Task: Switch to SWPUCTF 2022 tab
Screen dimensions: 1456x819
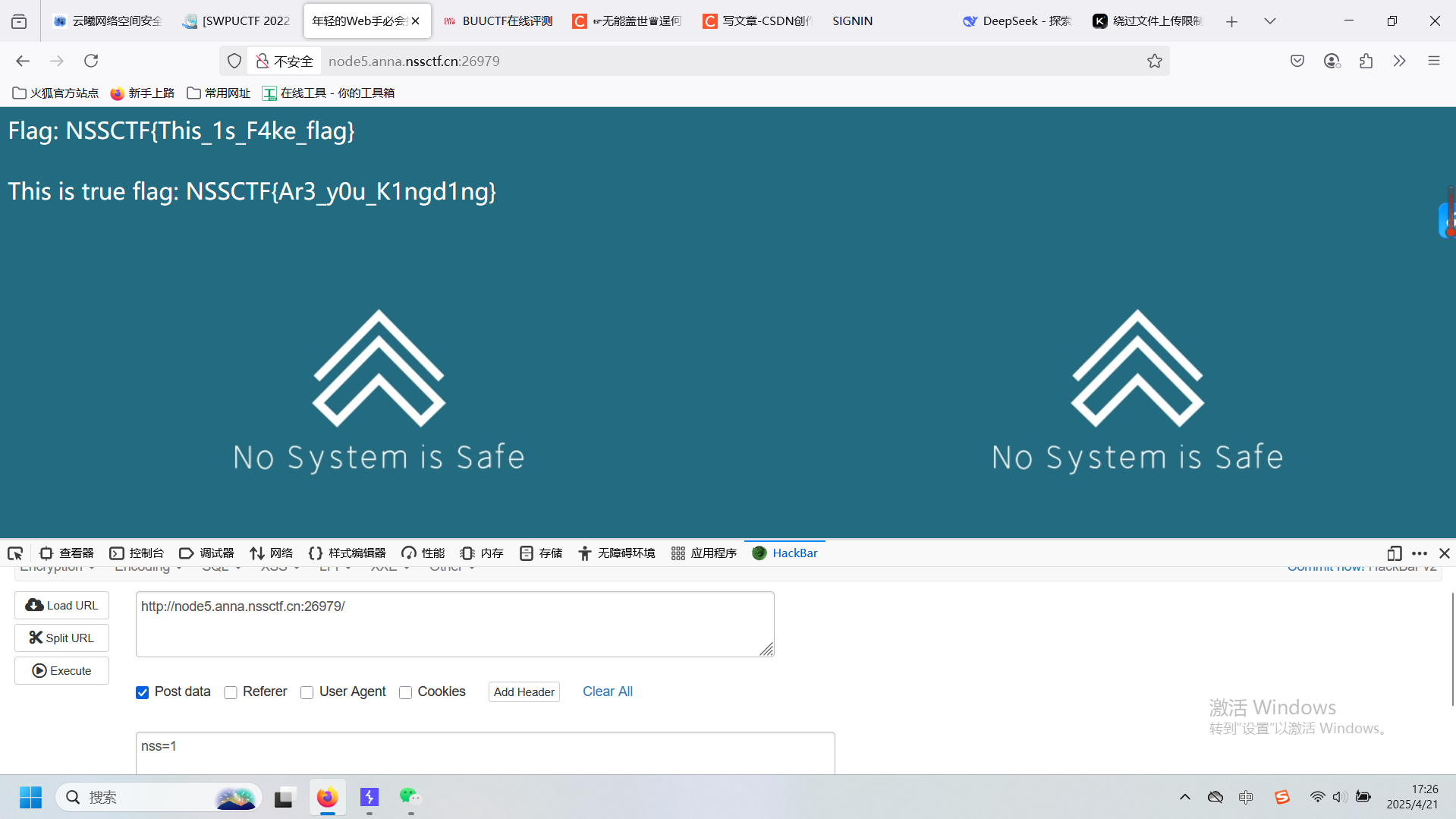Action: click(237, 21)
